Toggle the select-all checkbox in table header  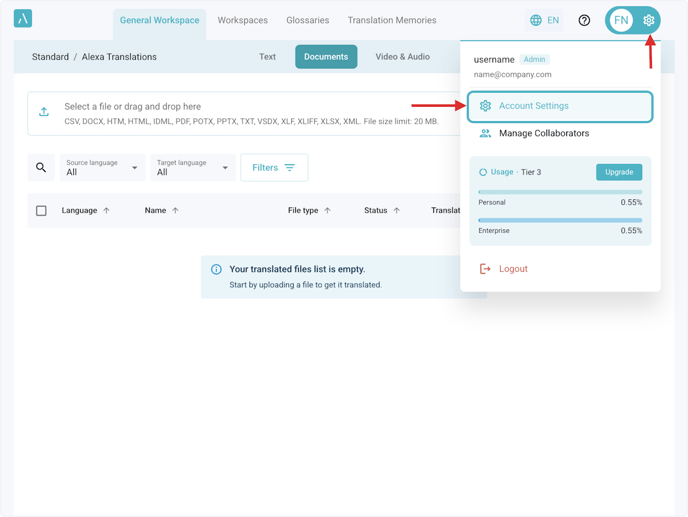tap(41, 211)
